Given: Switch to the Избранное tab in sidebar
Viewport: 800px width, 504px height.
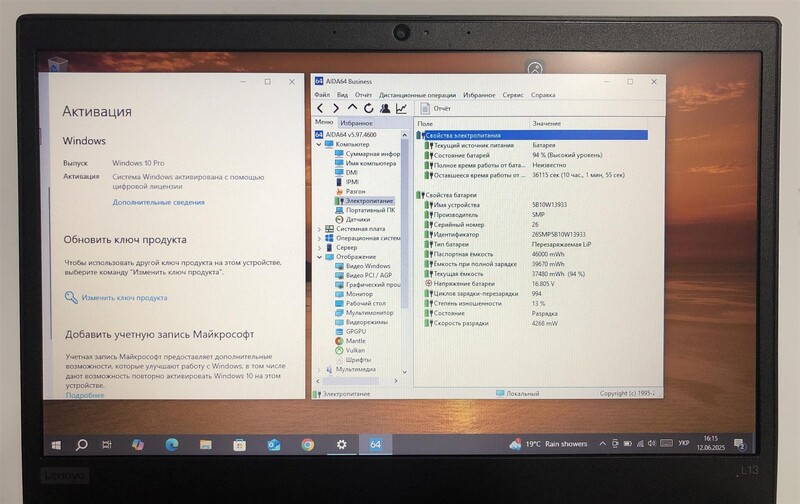Looking at the screenshot, I should coord(356,123).
